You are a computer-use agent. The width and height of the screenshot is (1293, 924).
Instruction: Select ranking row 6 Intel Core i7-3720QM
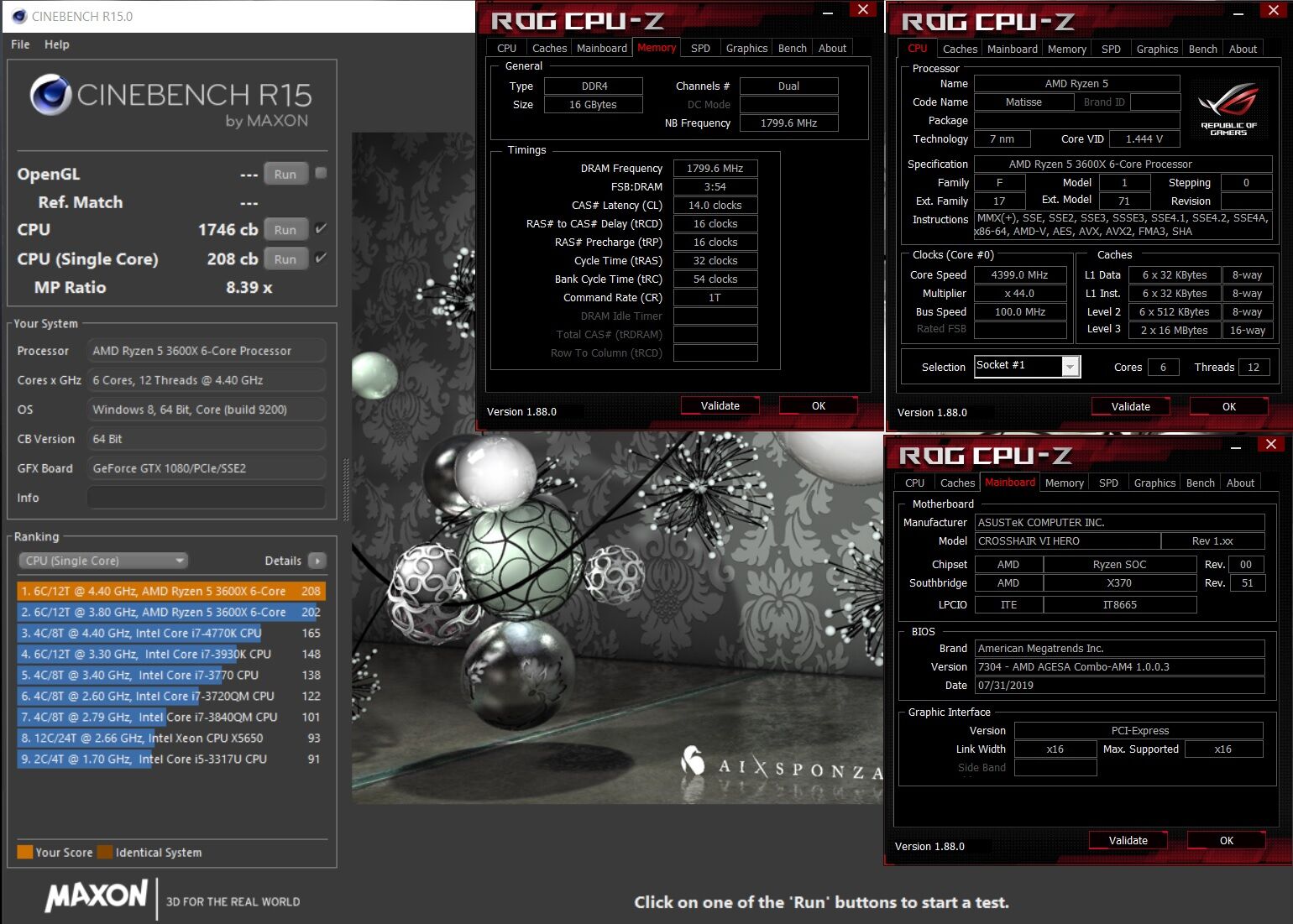pos(170,696)
